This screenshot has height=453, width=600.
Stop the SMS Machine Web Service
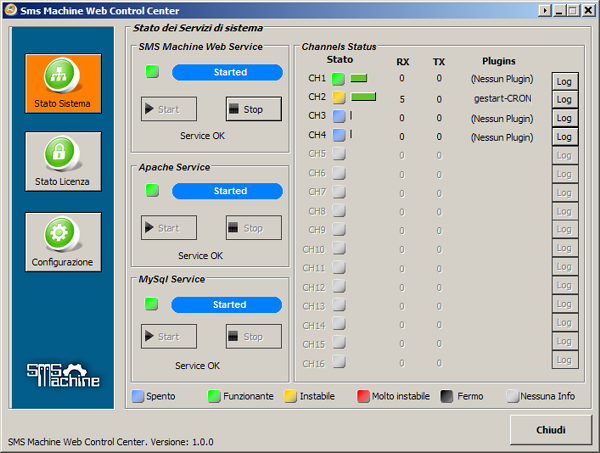(x=254, y=109)
